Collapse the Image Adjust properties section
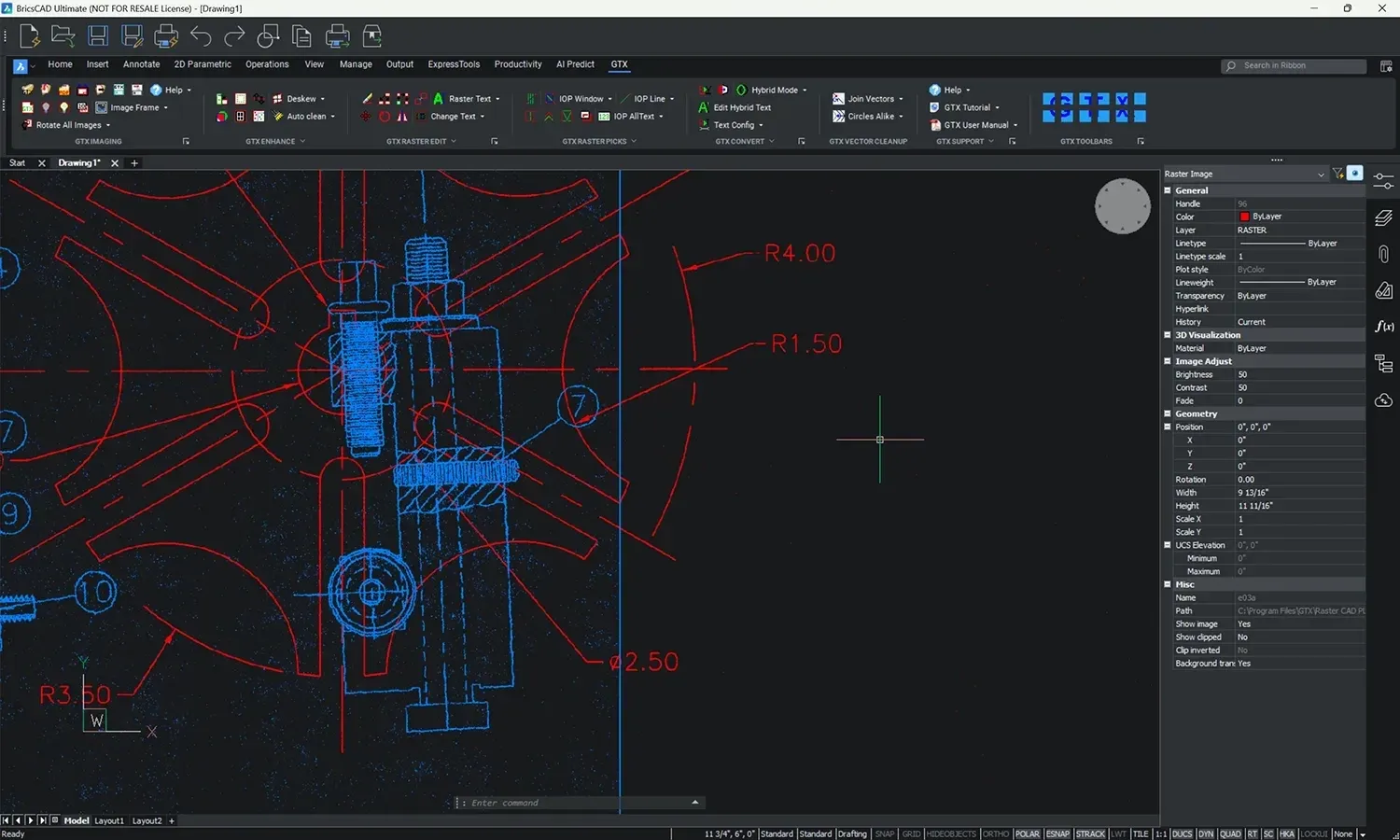 tap(1168, 361)
